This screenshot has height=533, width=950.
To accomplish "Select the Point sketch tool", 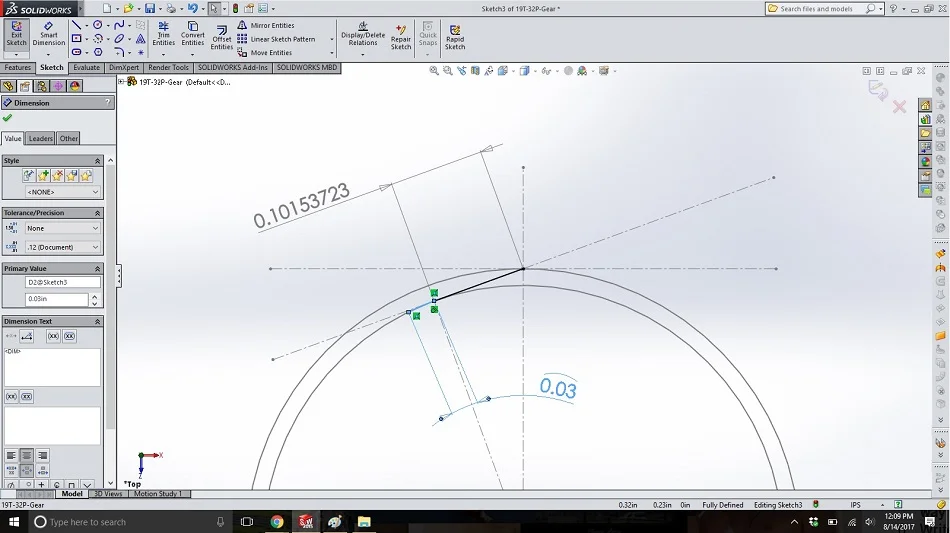I will [x=141, y=52].
